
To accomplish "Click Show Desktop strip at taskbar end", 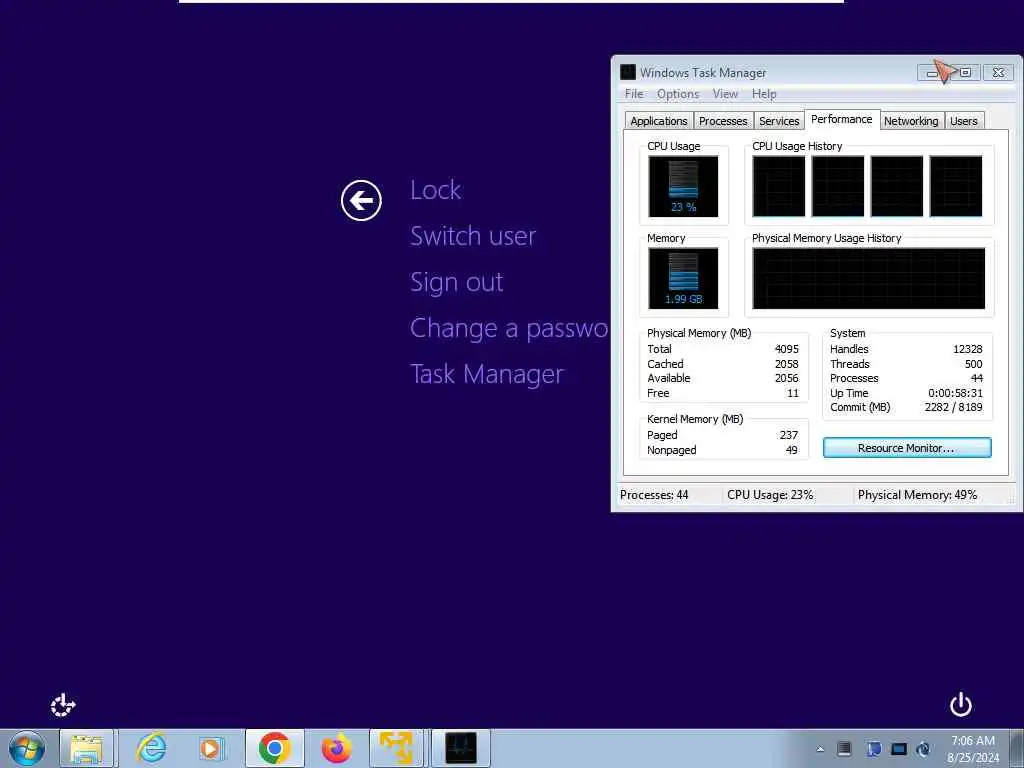I will [x=1016, y=748].
